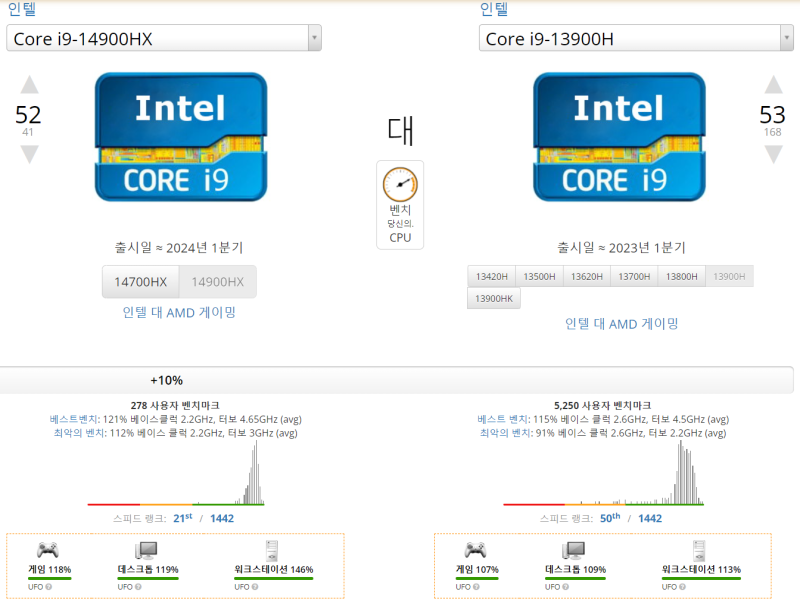
Task: Click 1442 total next to 50th rank
Action: pos(650,518)
